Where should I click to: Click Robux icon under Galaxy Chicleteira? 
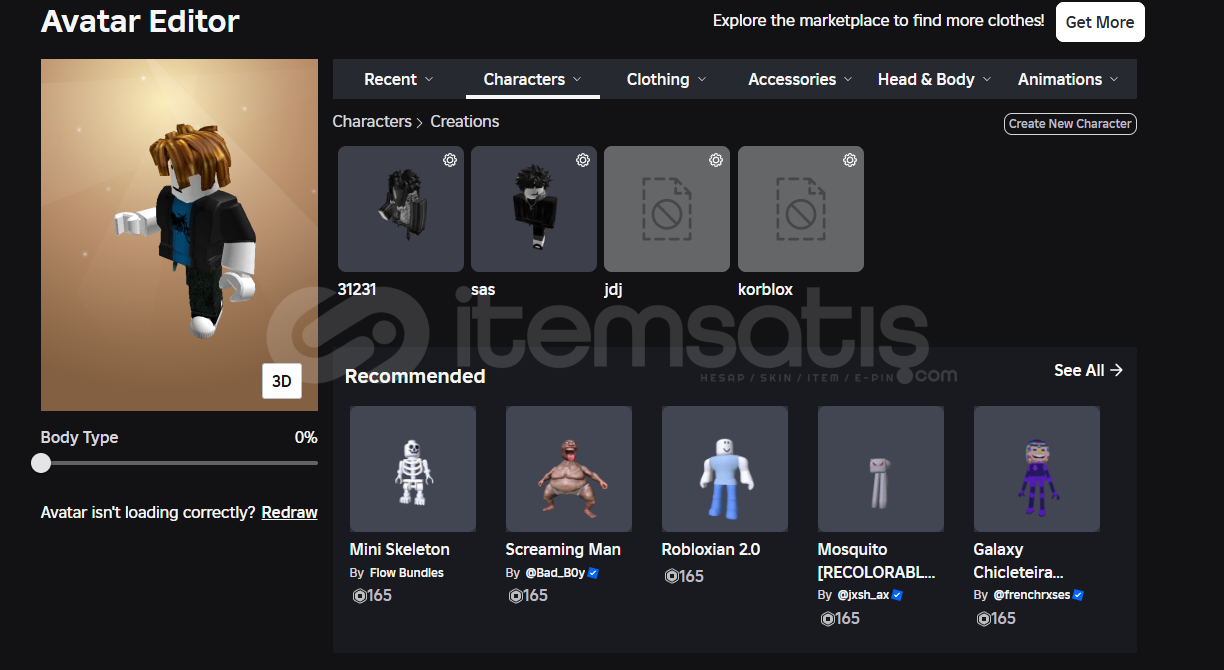pos(983,619)
